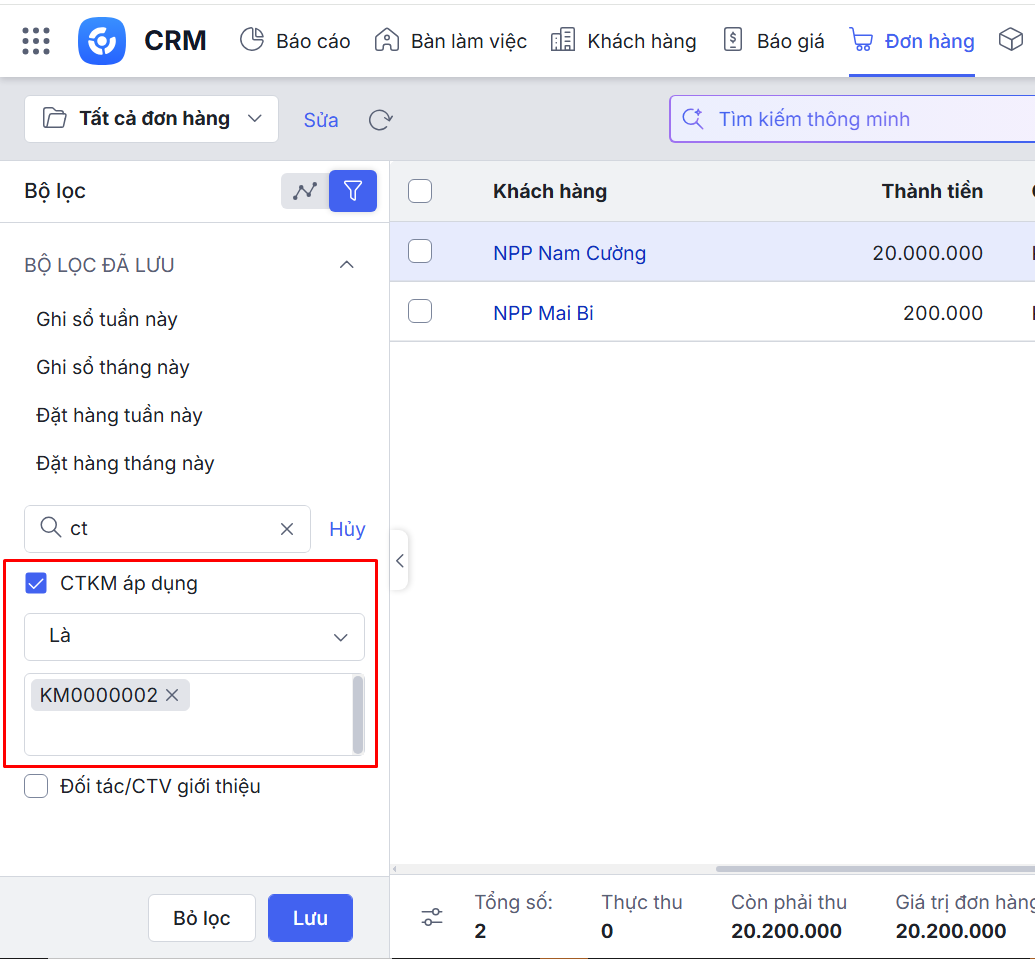Remove the KM0000002 tag
Screen dimensions: 1035x959
[172, 695]
